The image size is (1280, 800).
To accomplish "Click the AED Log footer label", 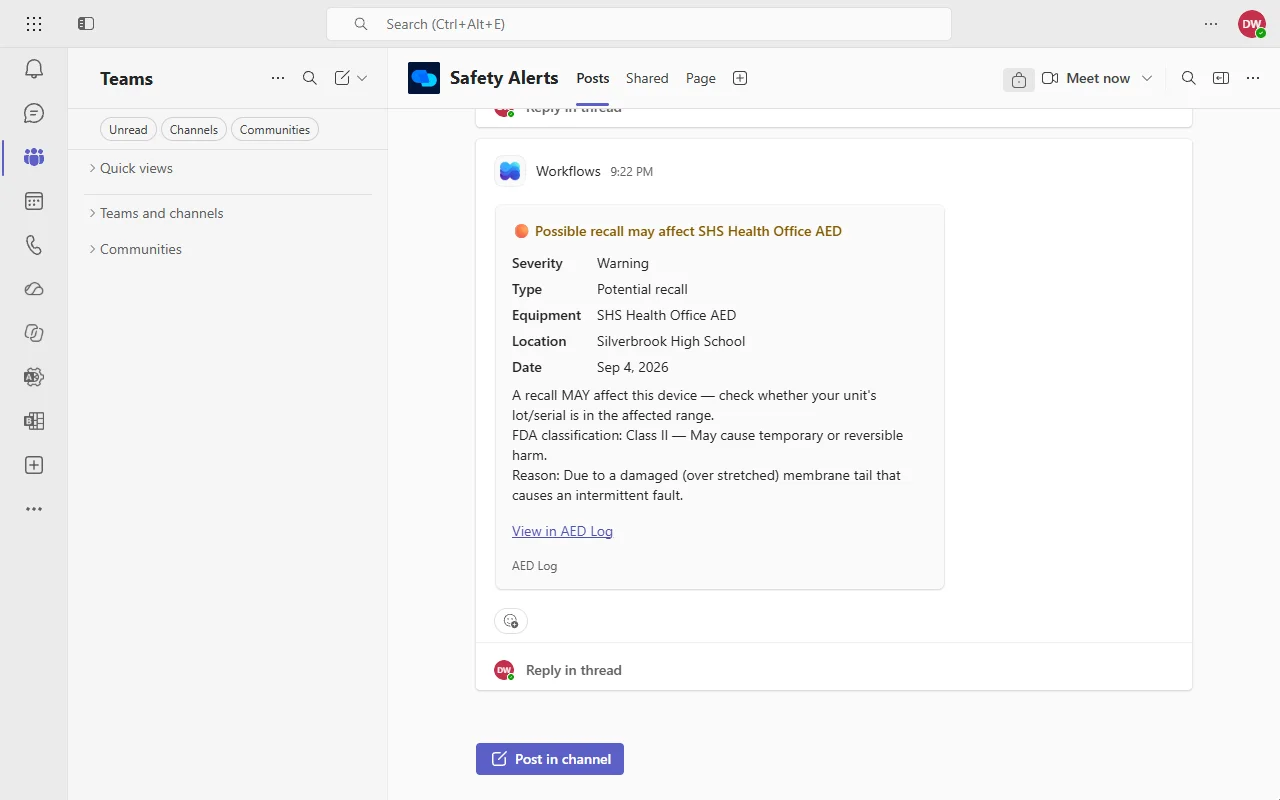I will pos(535,566).
